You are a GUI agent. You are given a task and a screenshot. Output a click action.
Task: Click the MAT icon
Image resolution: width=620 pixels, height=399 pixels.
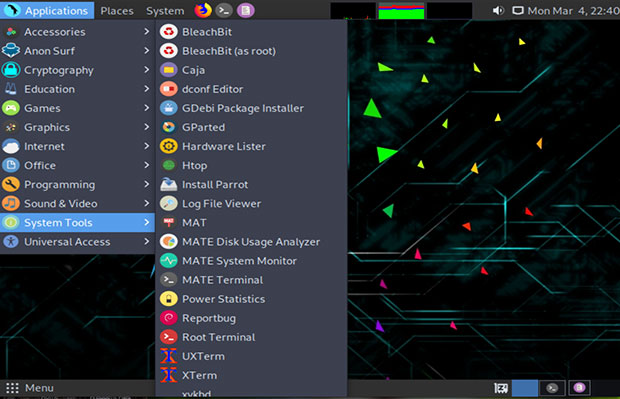click(168, 223)
